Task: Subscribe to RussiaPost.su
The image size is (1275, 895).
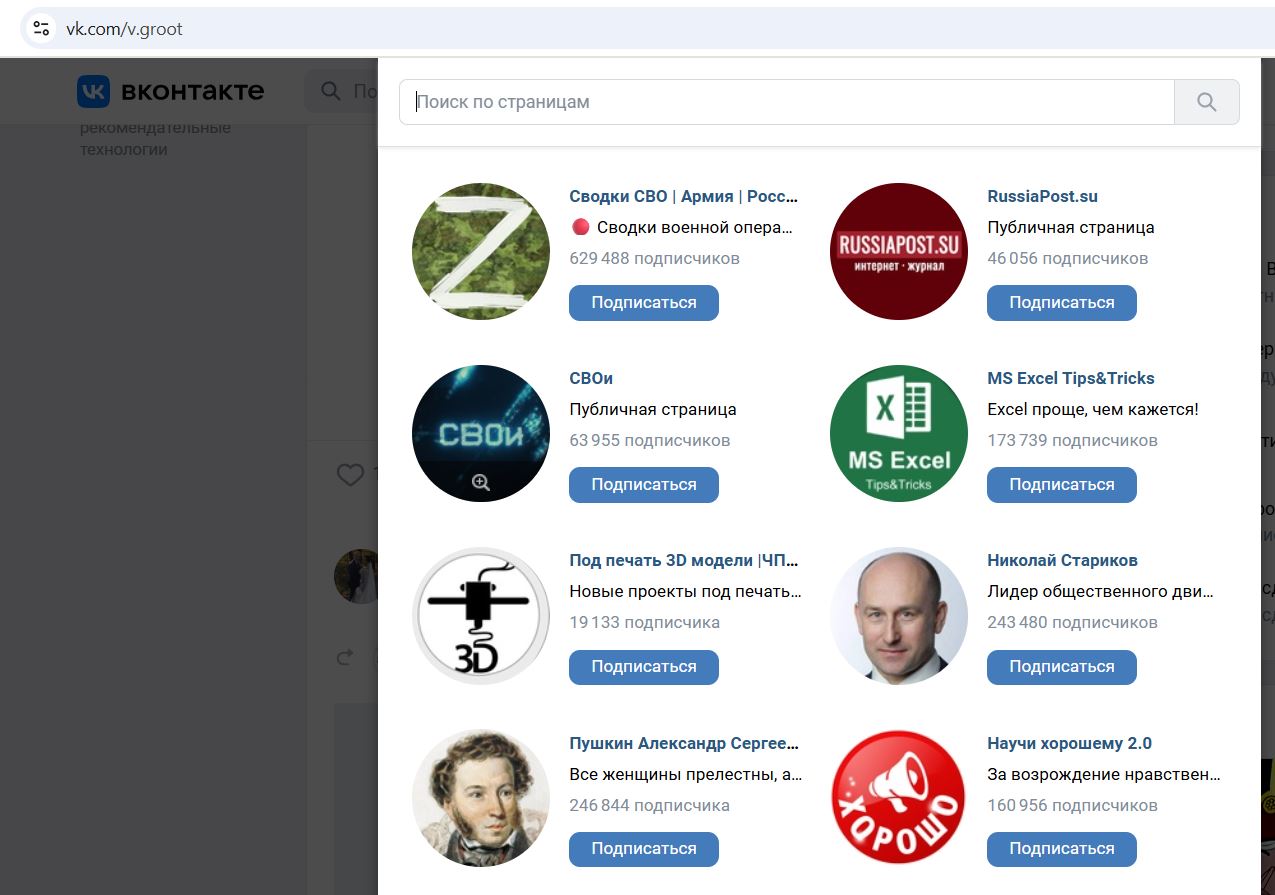Action: tap(1062, 302)
